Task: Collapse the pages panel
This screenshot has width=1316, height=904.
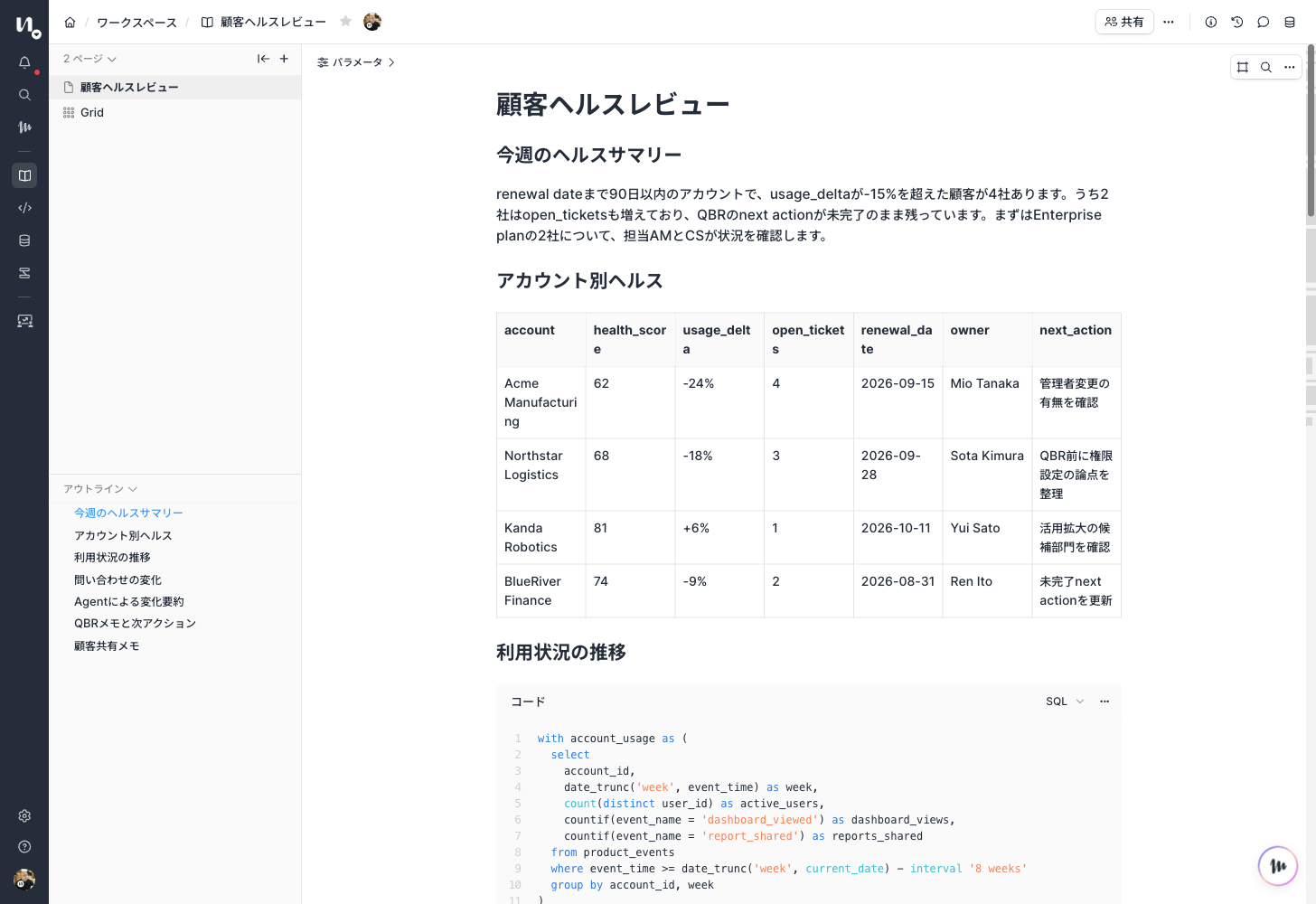Action: (263, 59)
